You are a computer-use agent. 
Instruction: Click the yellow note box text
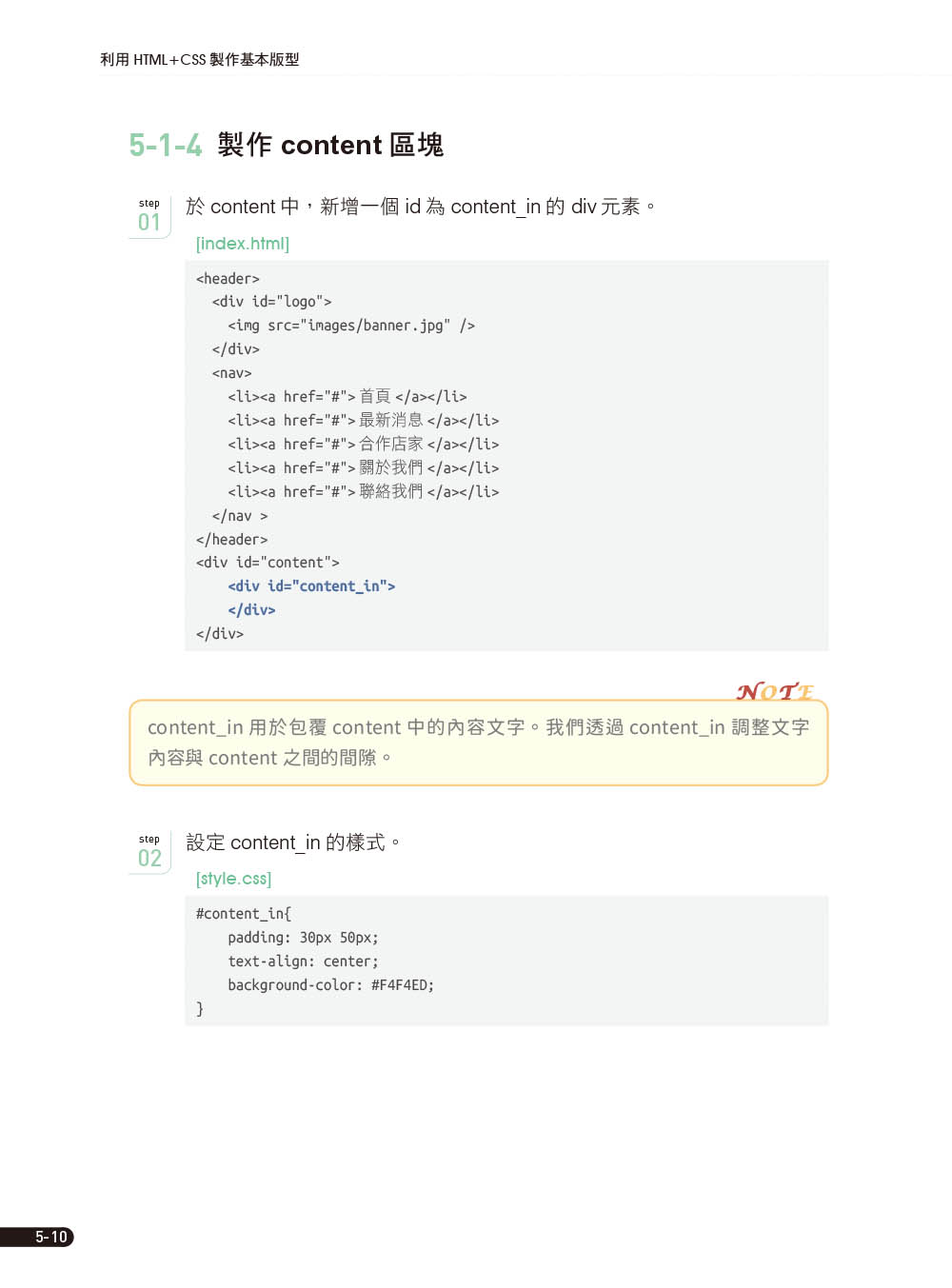coord(478,743)
